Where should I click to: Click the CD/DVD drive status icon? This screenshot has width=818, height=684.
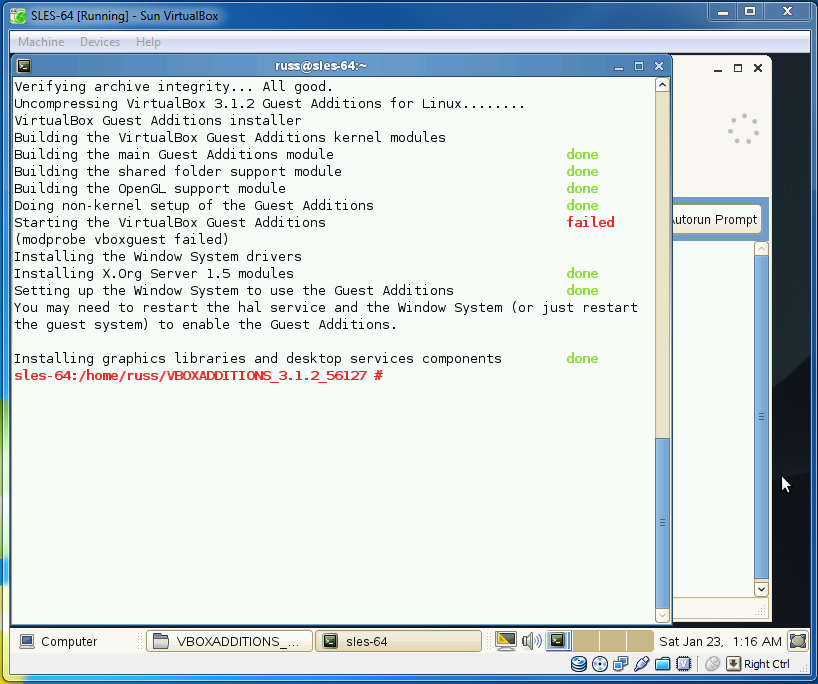click(600, 664)
